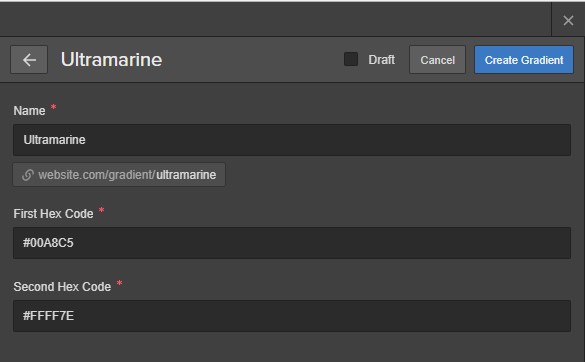
Task: Focus the Second Hex Code field
Action: [x=292, y=316]
